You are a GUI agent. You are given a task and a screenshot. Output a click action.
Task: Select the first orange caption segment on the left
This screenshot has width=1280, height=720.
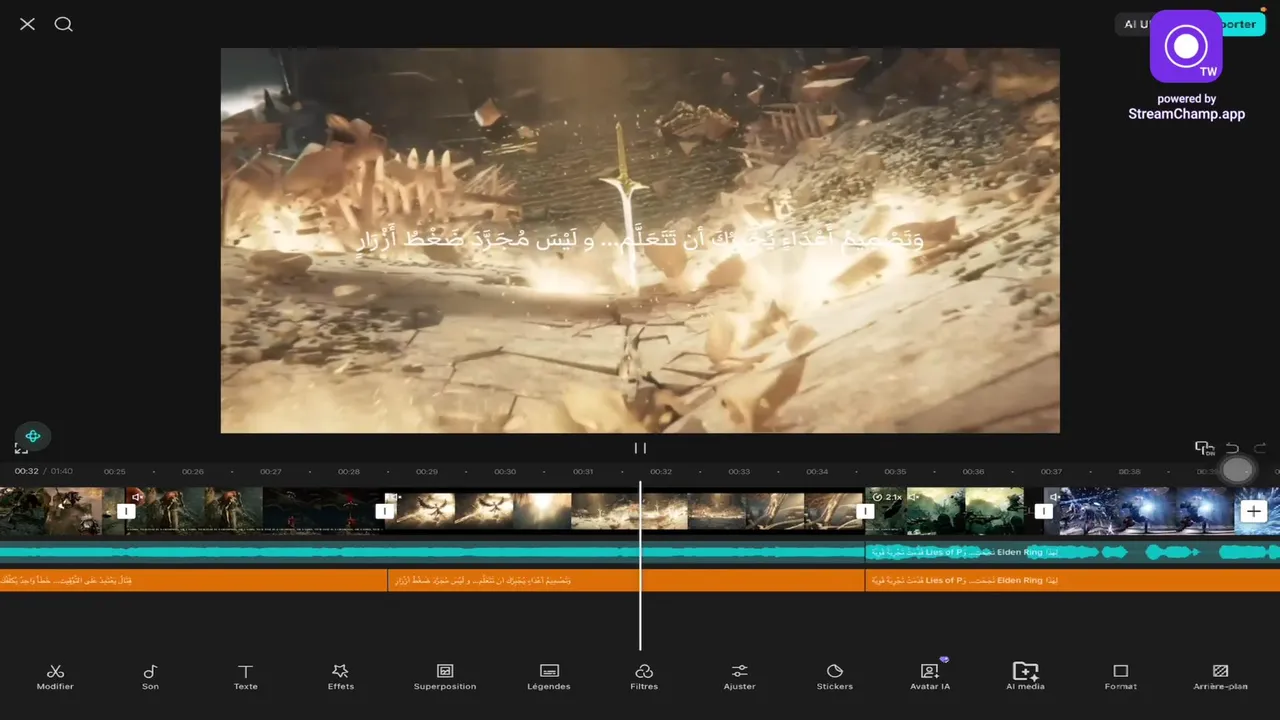click(193, 580)
